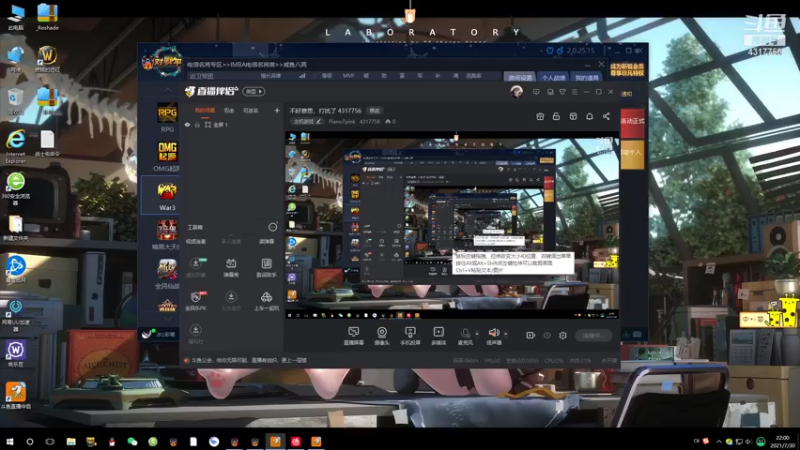Viewport: 800px width, 450px height.
Task: Add a 摄像头 camera source
Action: click(382, 336)
